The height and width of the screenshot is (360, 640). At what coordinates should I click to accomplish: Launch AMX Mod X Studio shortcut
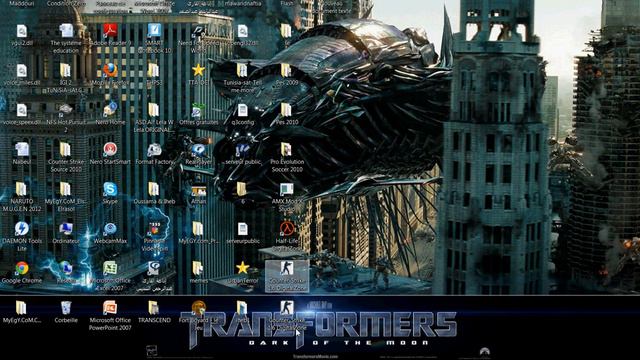coord(286,189)
